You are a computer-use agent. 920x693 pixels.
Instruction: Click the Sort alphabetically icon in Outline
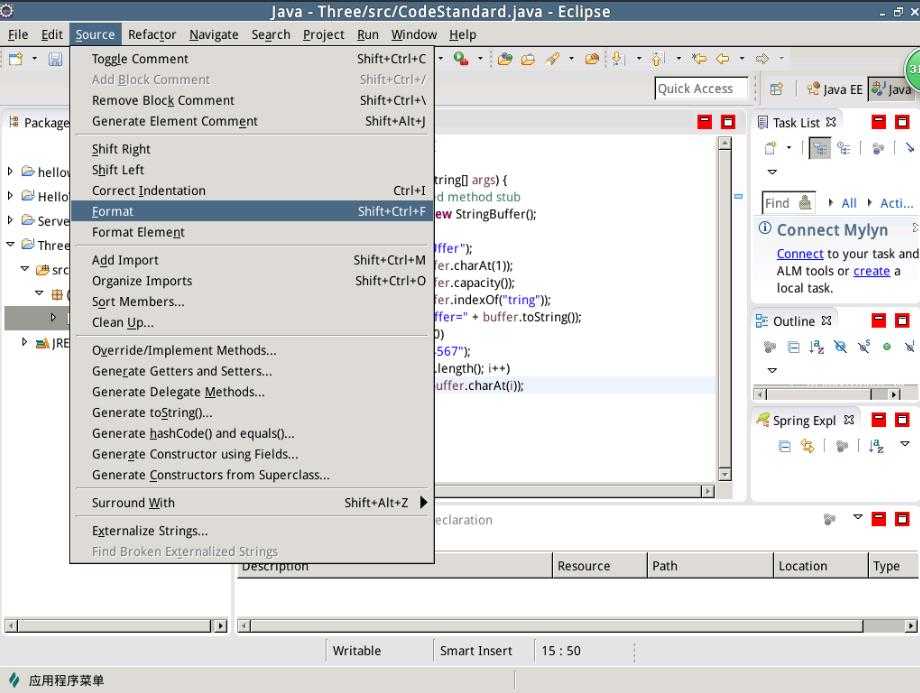[816, 347]
